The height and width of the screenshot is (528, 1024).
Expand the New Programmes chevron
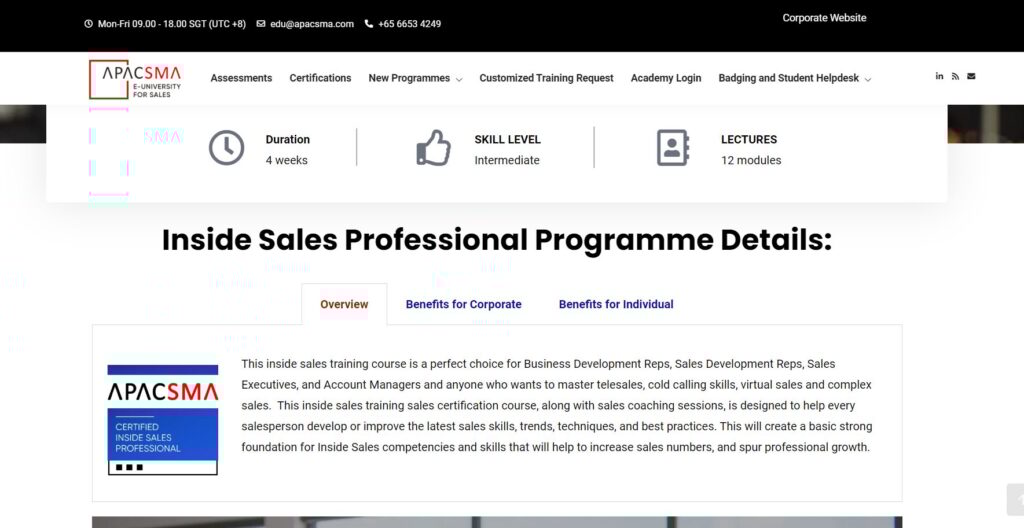(x=459, y=79)
